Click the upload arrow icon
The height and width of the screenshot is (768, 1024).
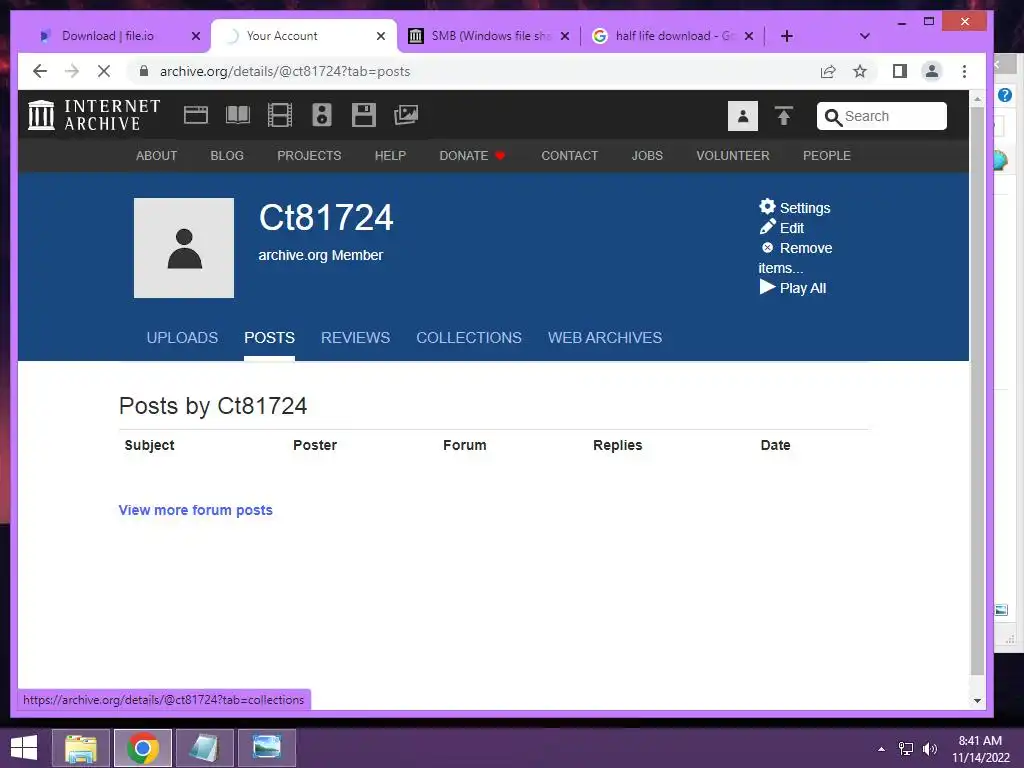point(784,116)
